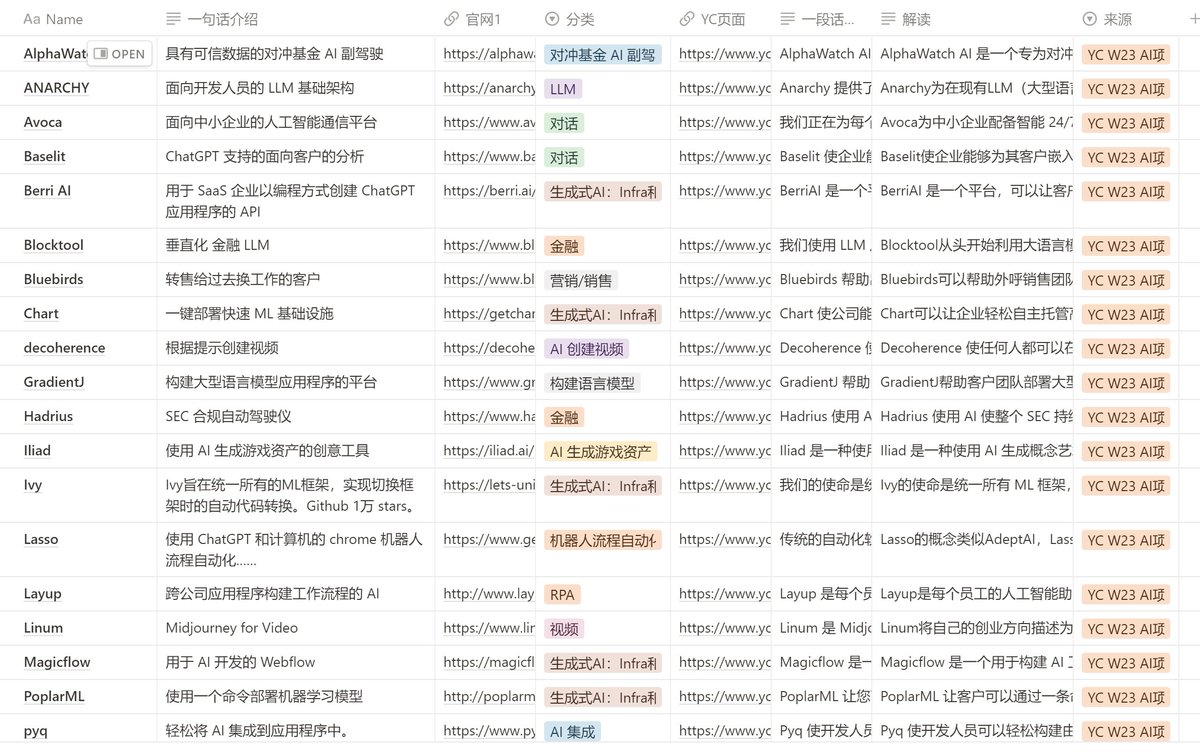Select the AI 生成游戏资产 category tag
Screen dimensions: 1200x752
pyautogui.click(x=600, y=451)
